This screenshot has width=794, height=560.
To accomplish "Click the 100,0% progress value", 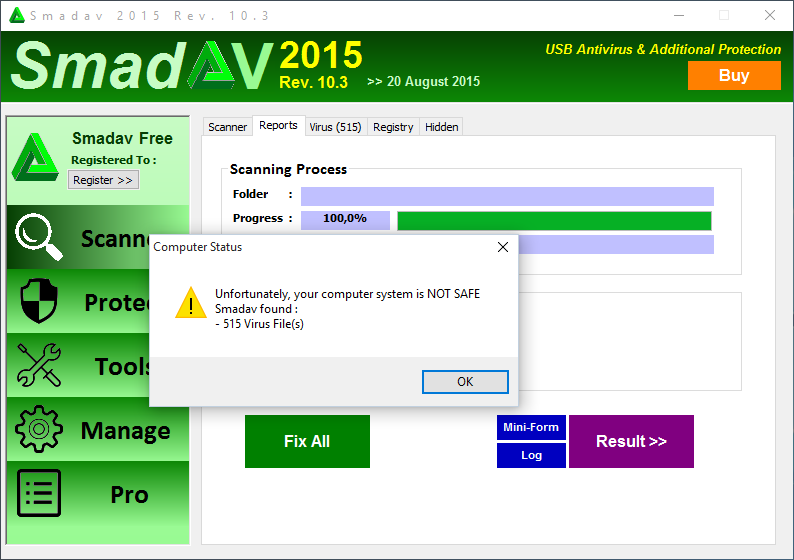I will (345, 220).
